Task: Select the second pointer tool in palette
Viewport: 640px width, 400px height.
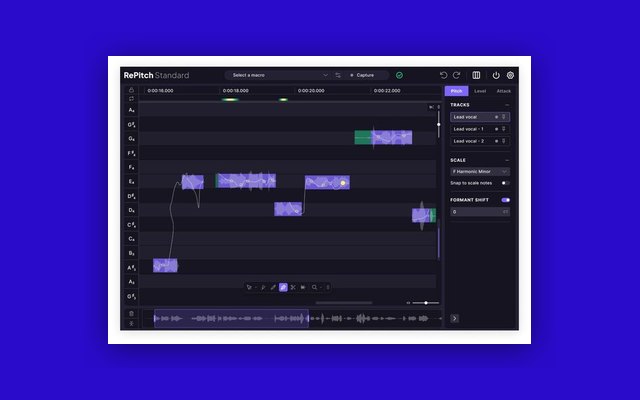Action: point(263,287)
